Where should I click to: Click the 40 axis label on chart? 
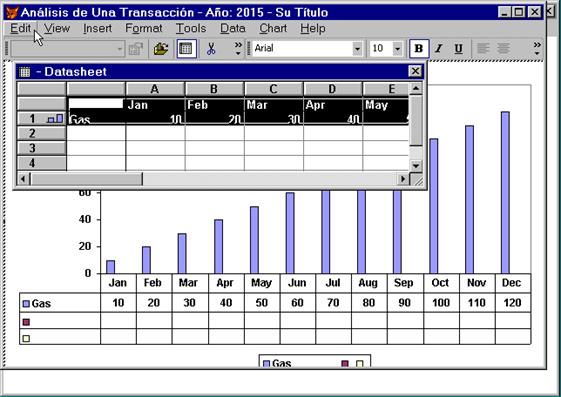tap(85, 219)
